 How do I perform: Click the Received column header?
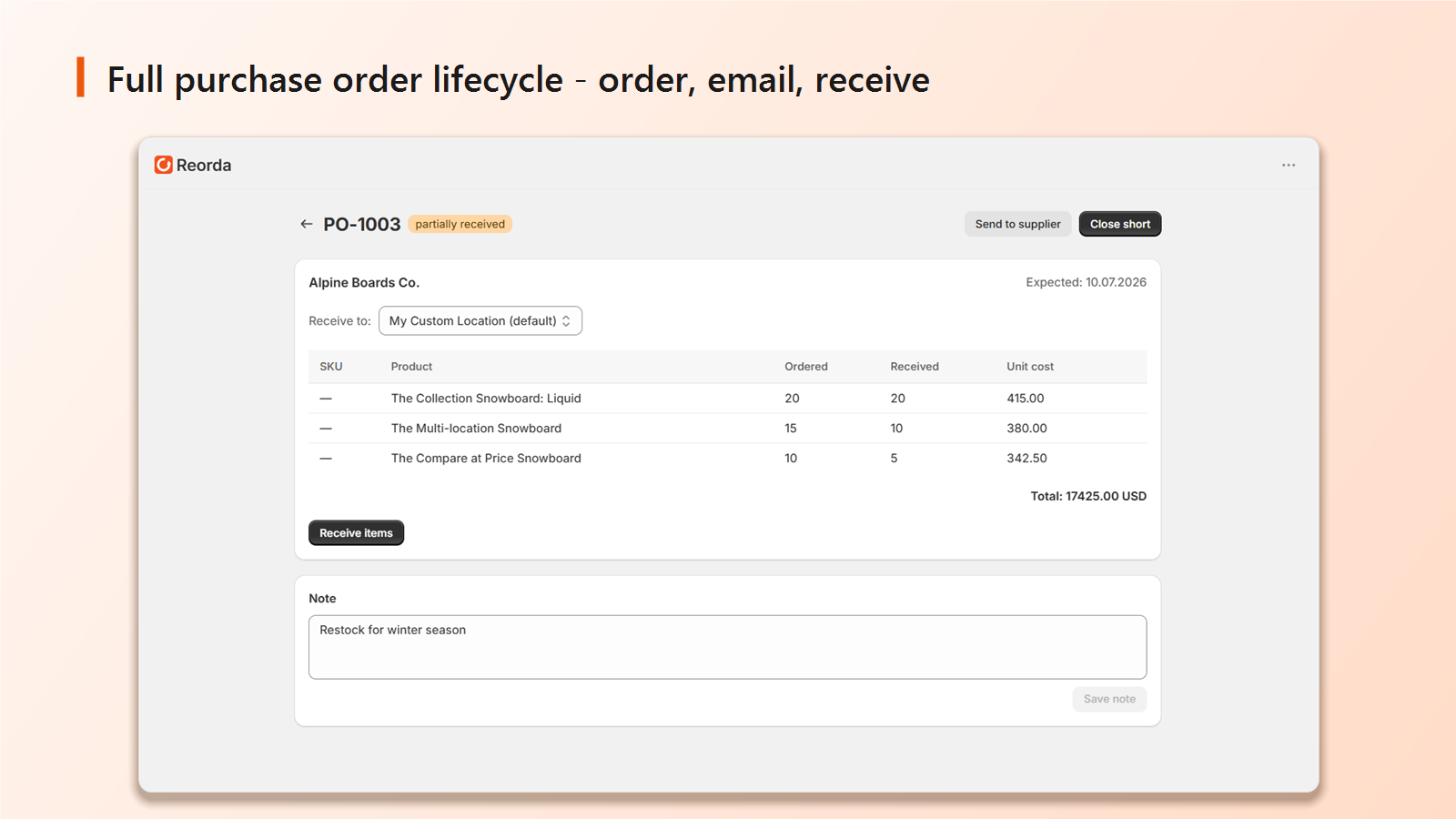915,367
